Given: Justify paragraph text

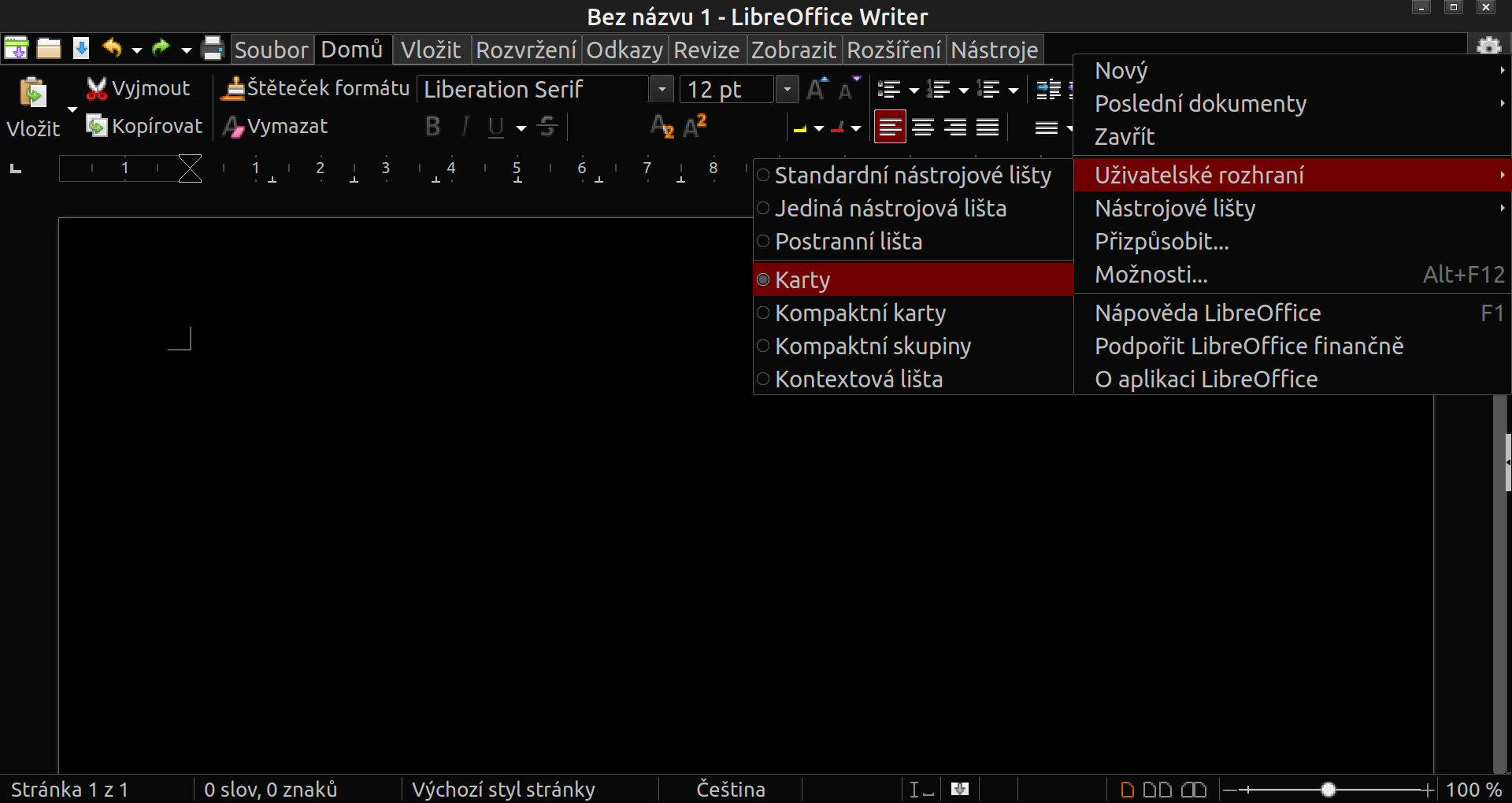Looking at the screenshot, I should 988,127.
